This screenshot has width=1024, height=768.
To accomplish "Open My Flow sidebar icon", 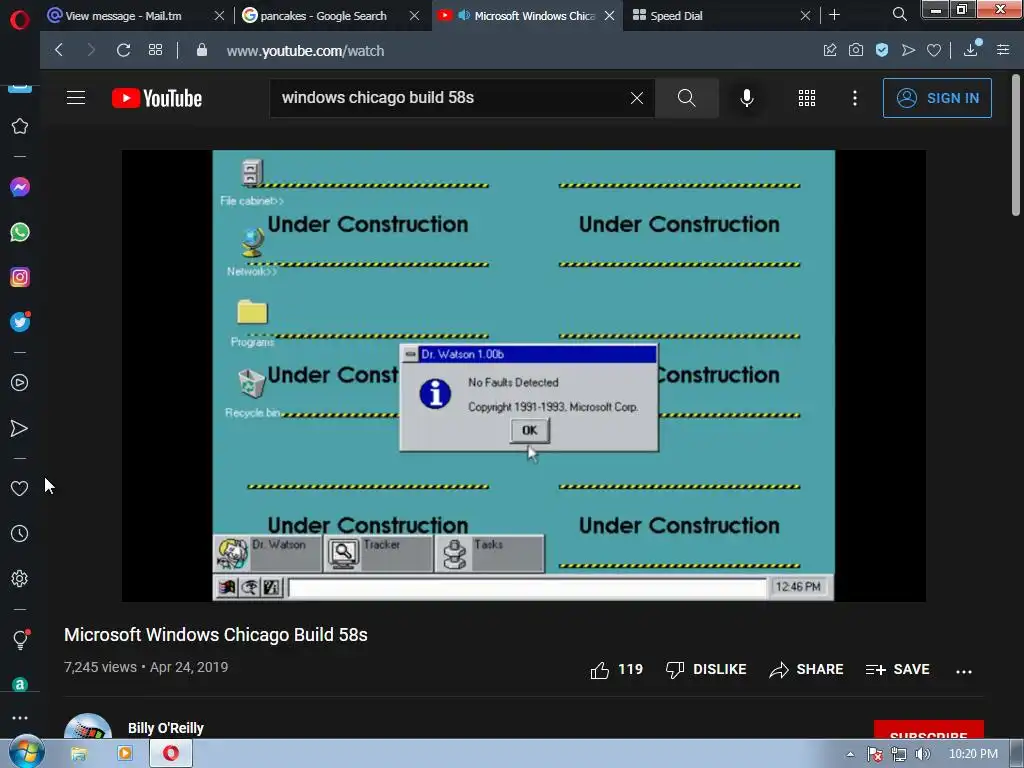I will (20, 428).
